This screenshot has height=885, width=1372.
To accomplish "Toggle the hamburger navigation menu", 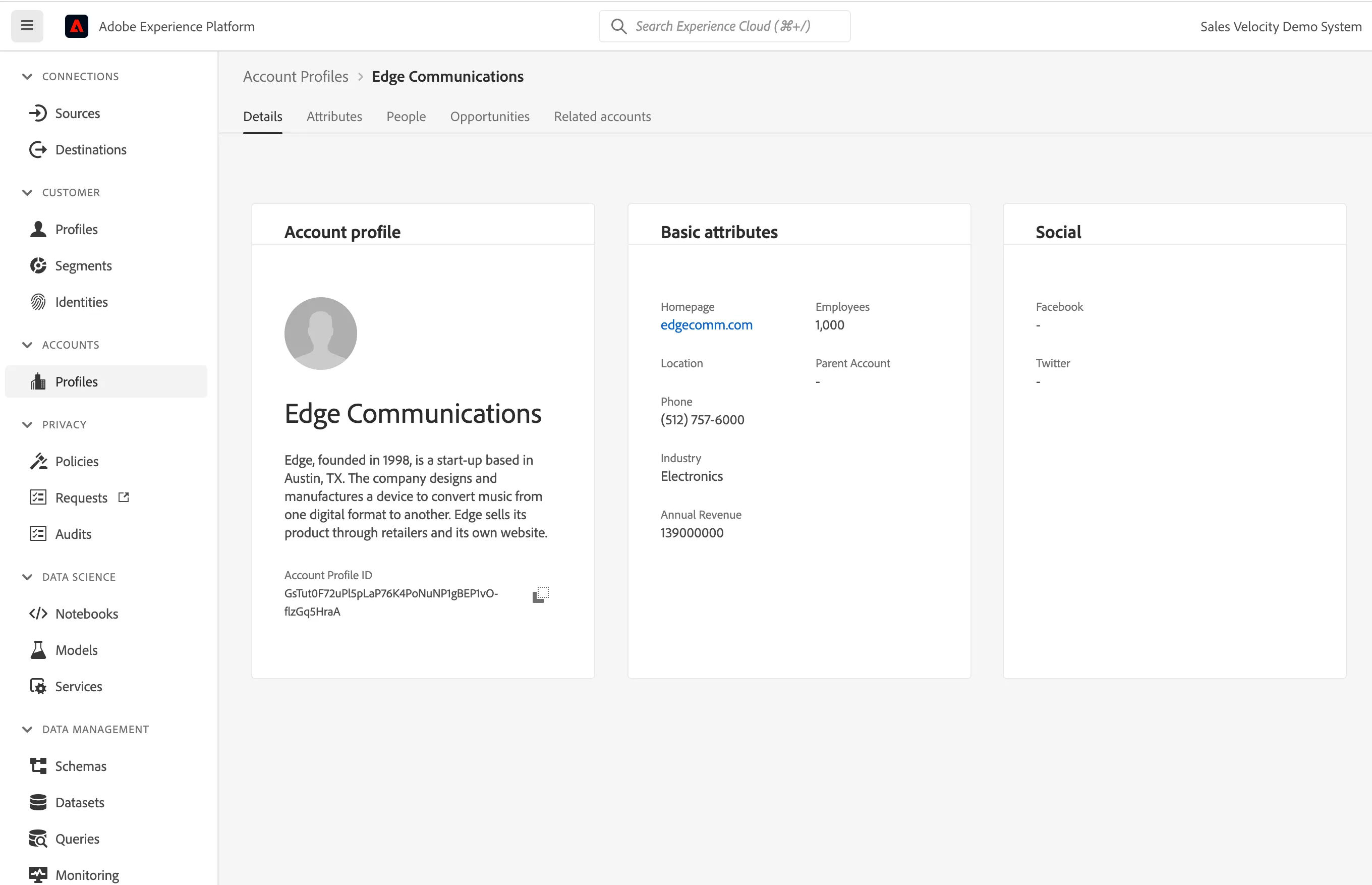I will click(x=27, y=26).
